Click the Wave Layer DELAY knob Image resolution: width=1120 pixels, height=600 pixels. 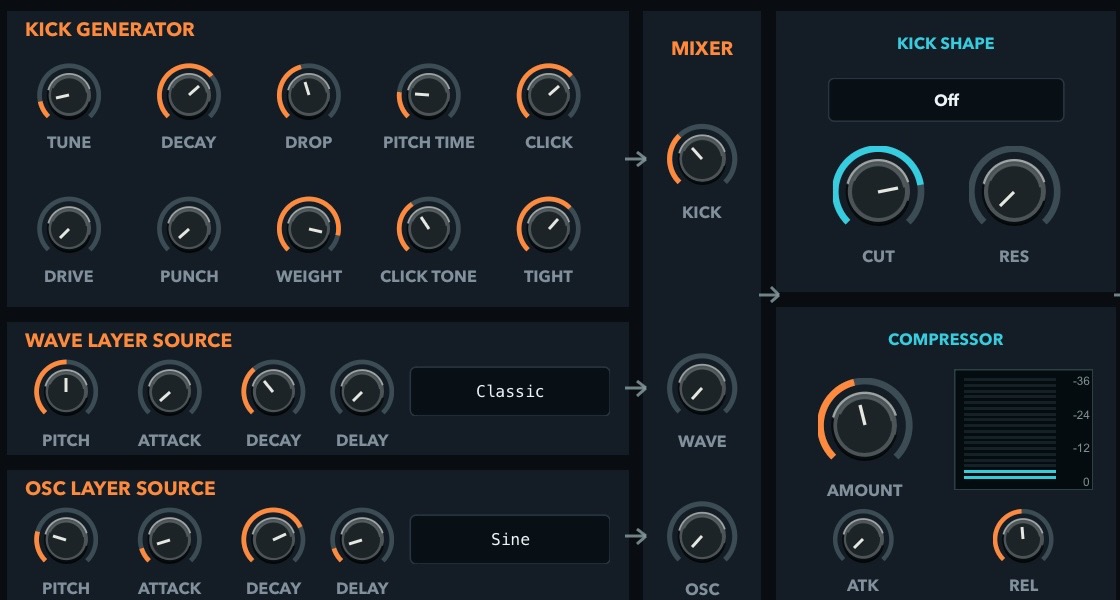point(362,391)
